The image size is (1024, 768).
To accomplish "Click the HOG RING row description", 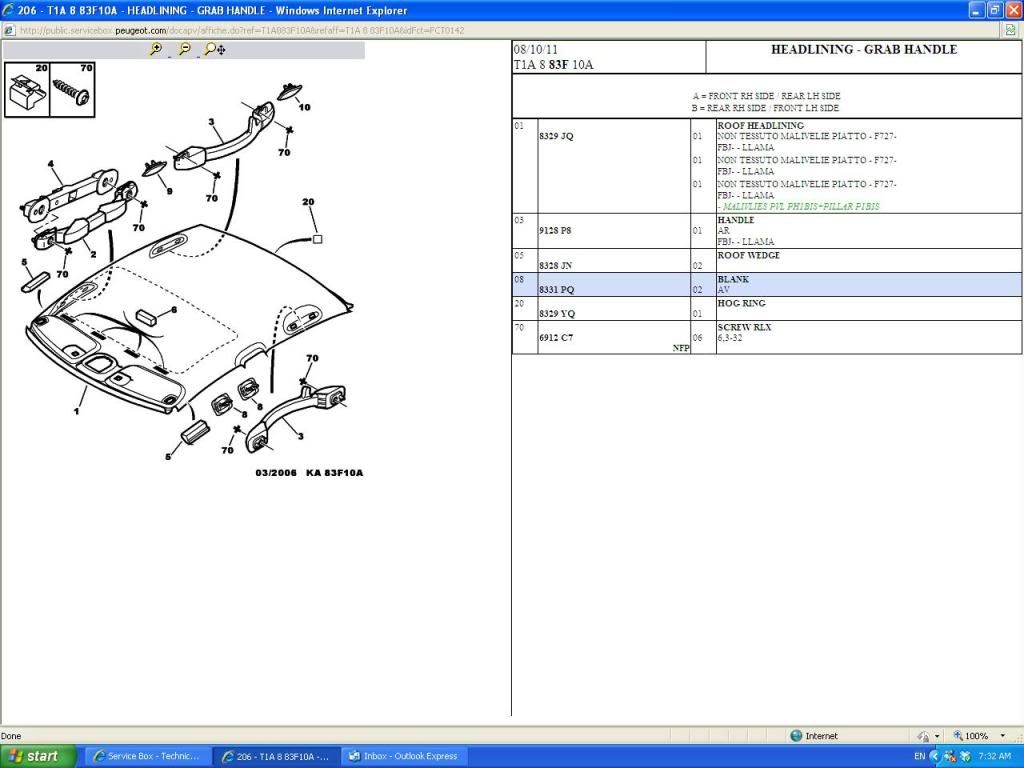I will point(741,303).
